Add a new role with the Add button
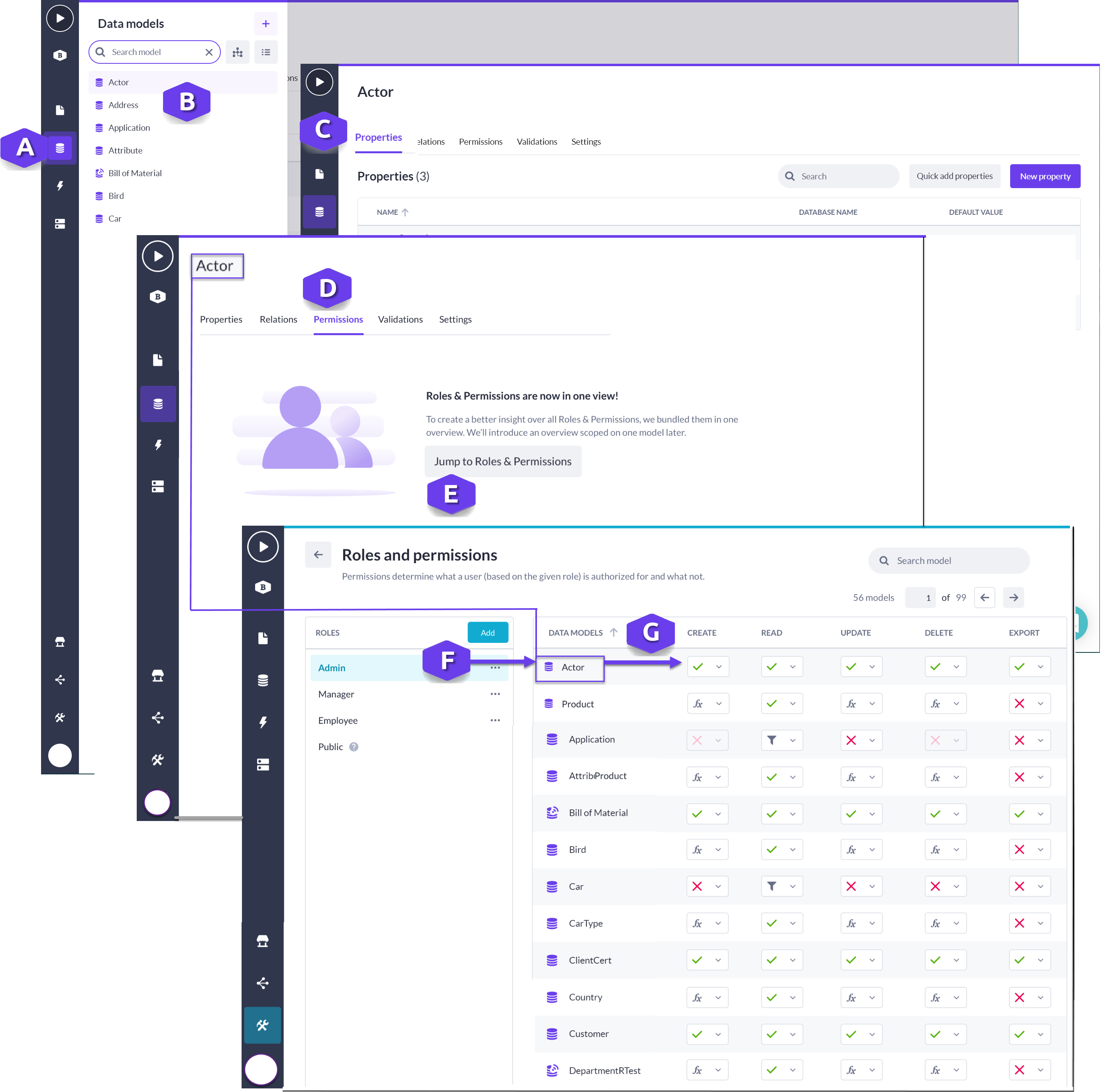The width and height of the screenshot is (1109, 1092). point(488,632)
